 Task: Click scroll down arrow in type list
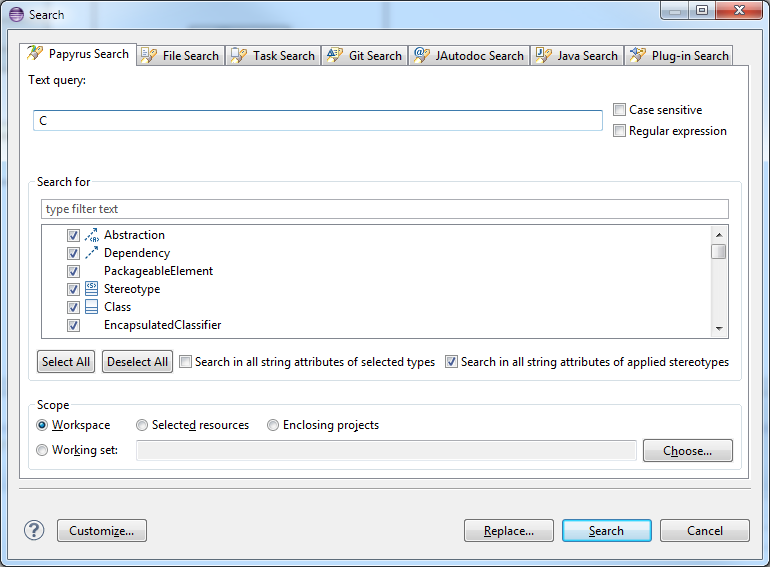coord(719,328)
